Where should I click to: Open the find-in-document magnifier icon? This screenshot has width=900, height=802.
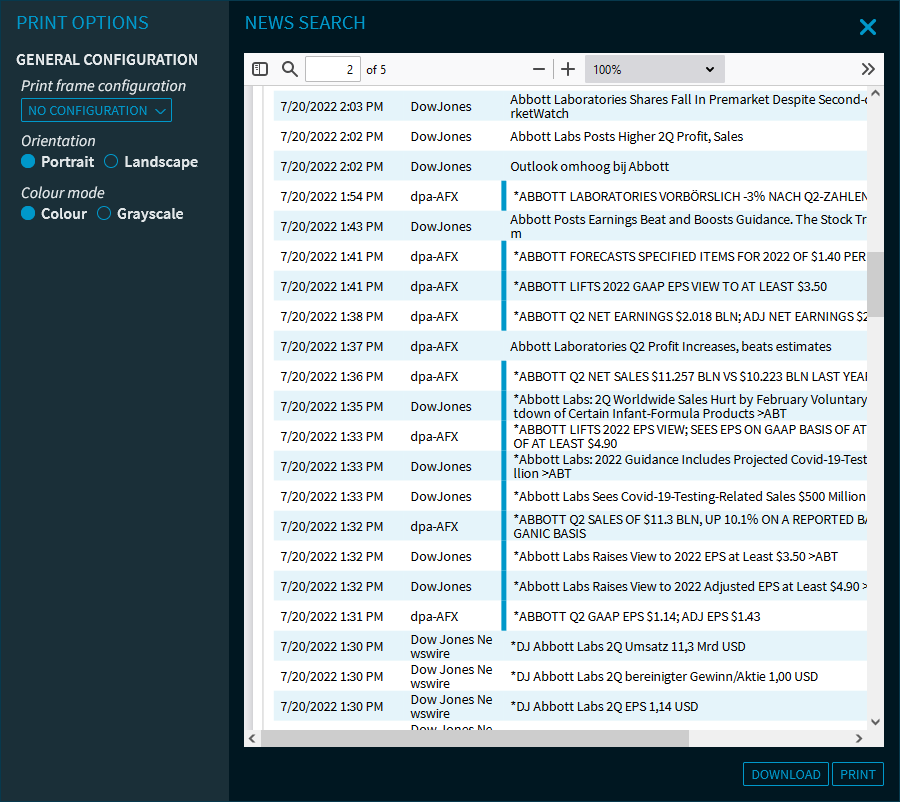(x=290, y=69)
